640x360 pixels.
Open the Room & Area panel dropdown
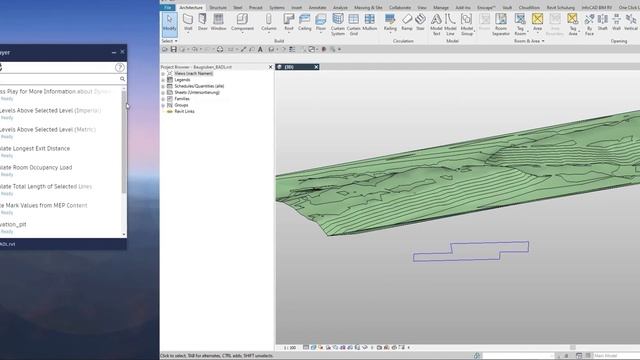click(x=529, y=41)
